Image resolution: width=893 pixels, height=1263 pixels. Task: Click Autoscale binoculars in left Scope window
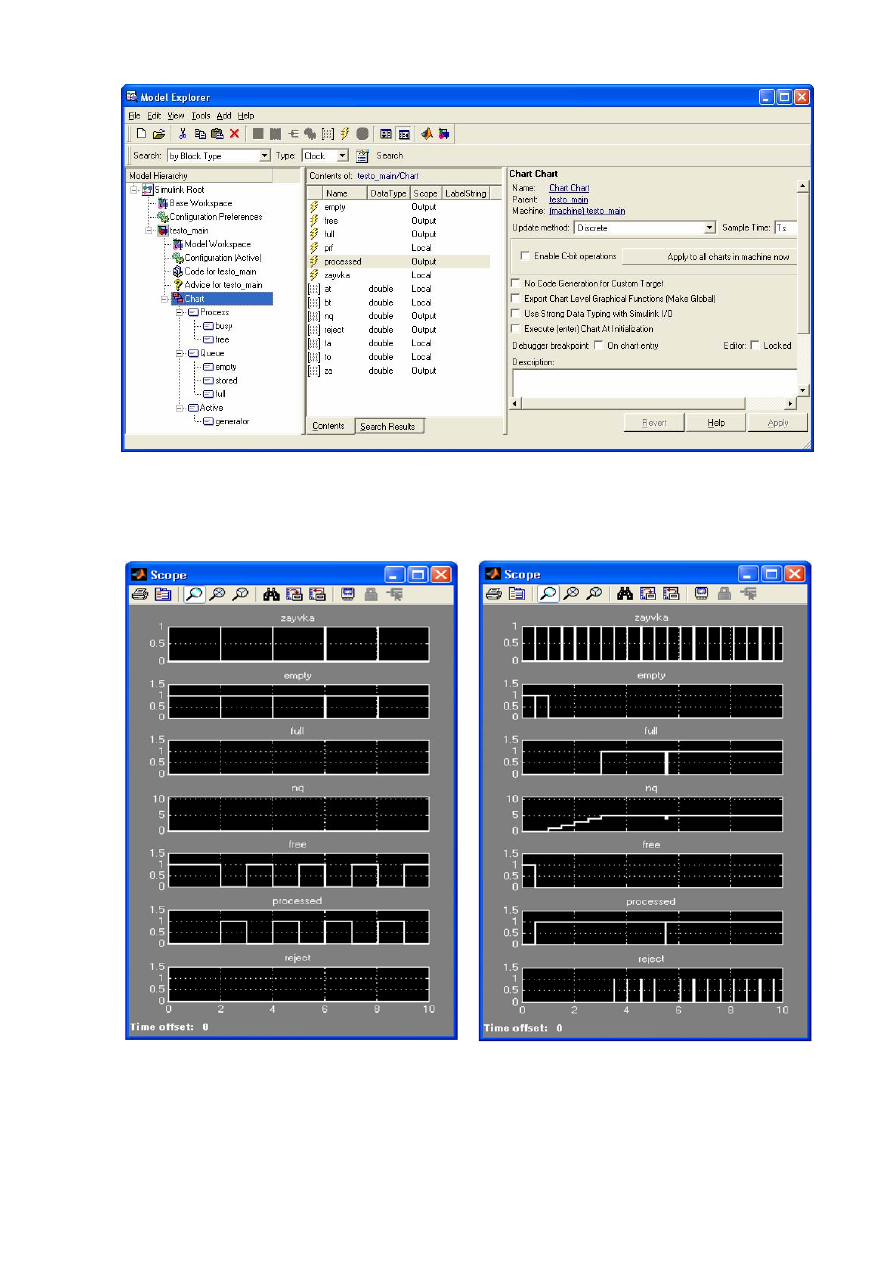[x=271, y=594]
